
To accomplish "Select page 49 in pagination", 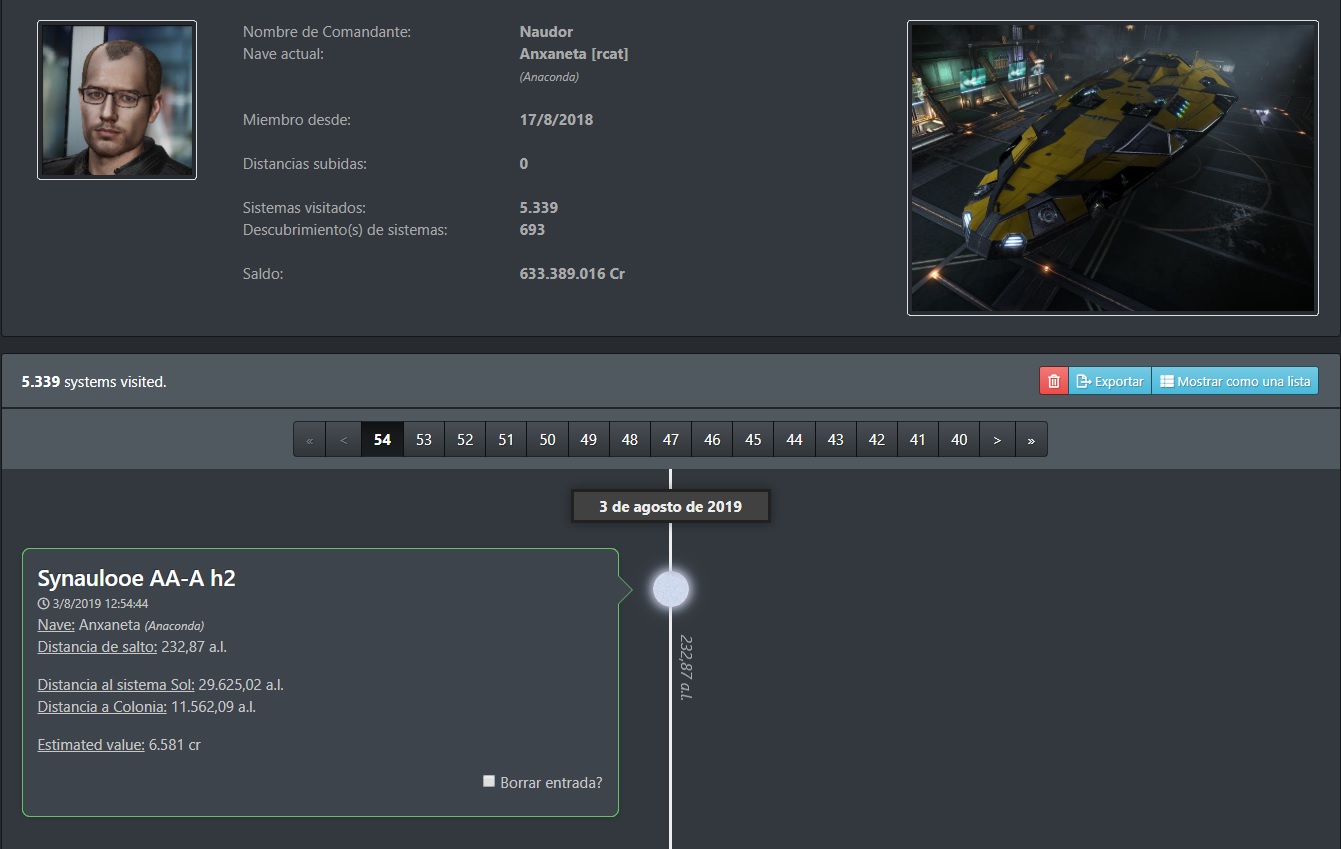I will (x=589, y=440).
